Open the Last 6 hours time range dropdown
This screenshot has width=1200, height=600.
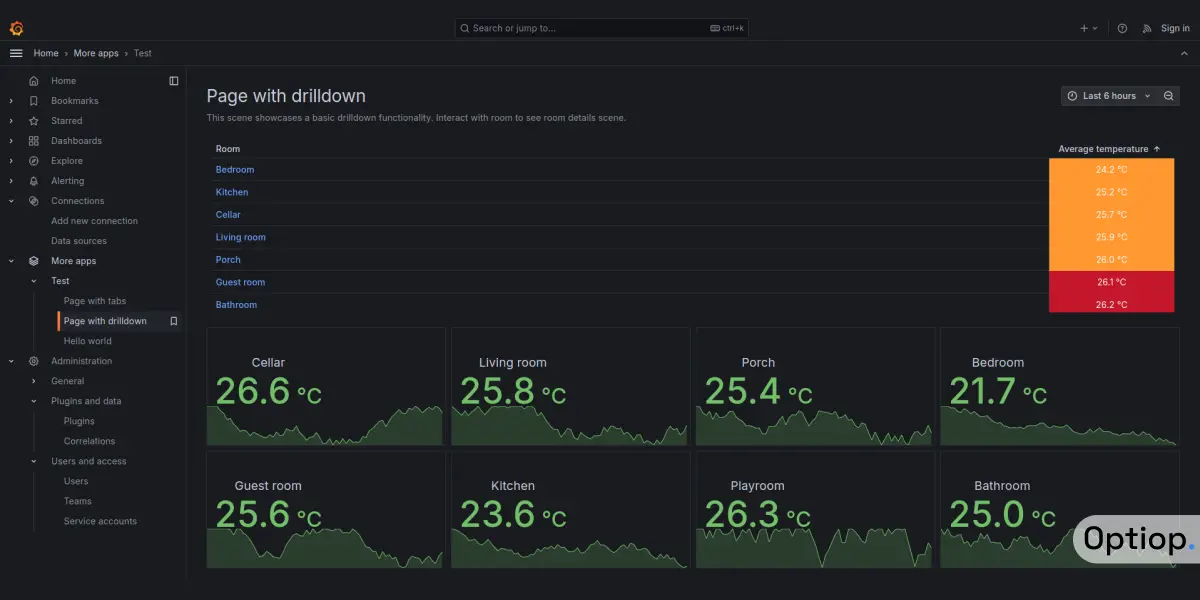pos(1108,95)
